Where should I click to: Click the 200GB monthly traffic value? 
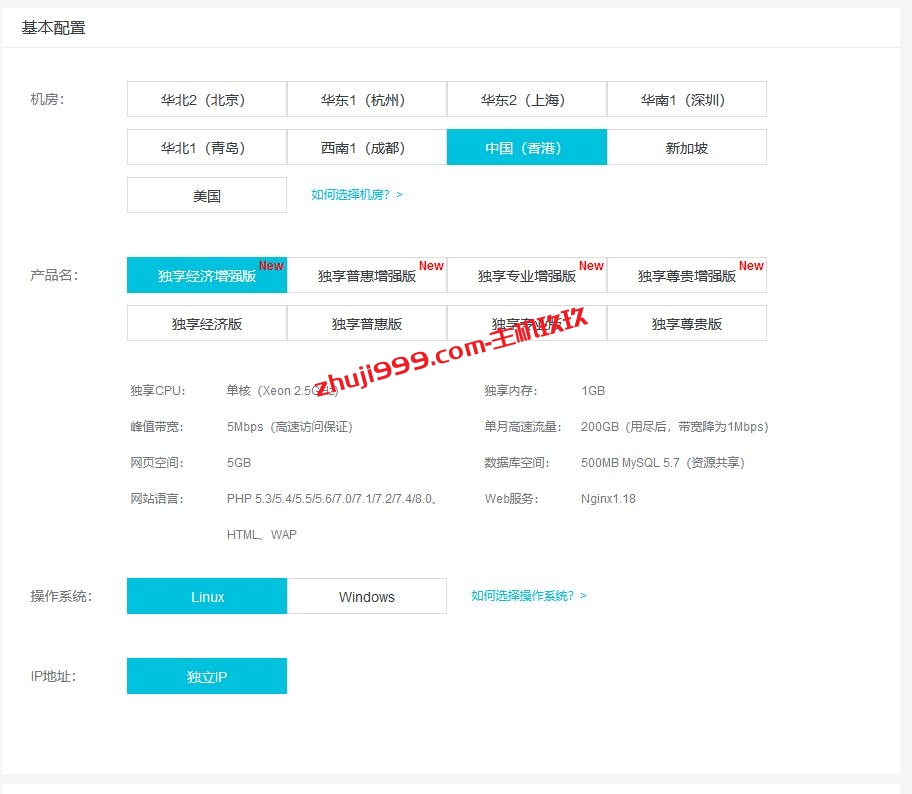point(675,427)
